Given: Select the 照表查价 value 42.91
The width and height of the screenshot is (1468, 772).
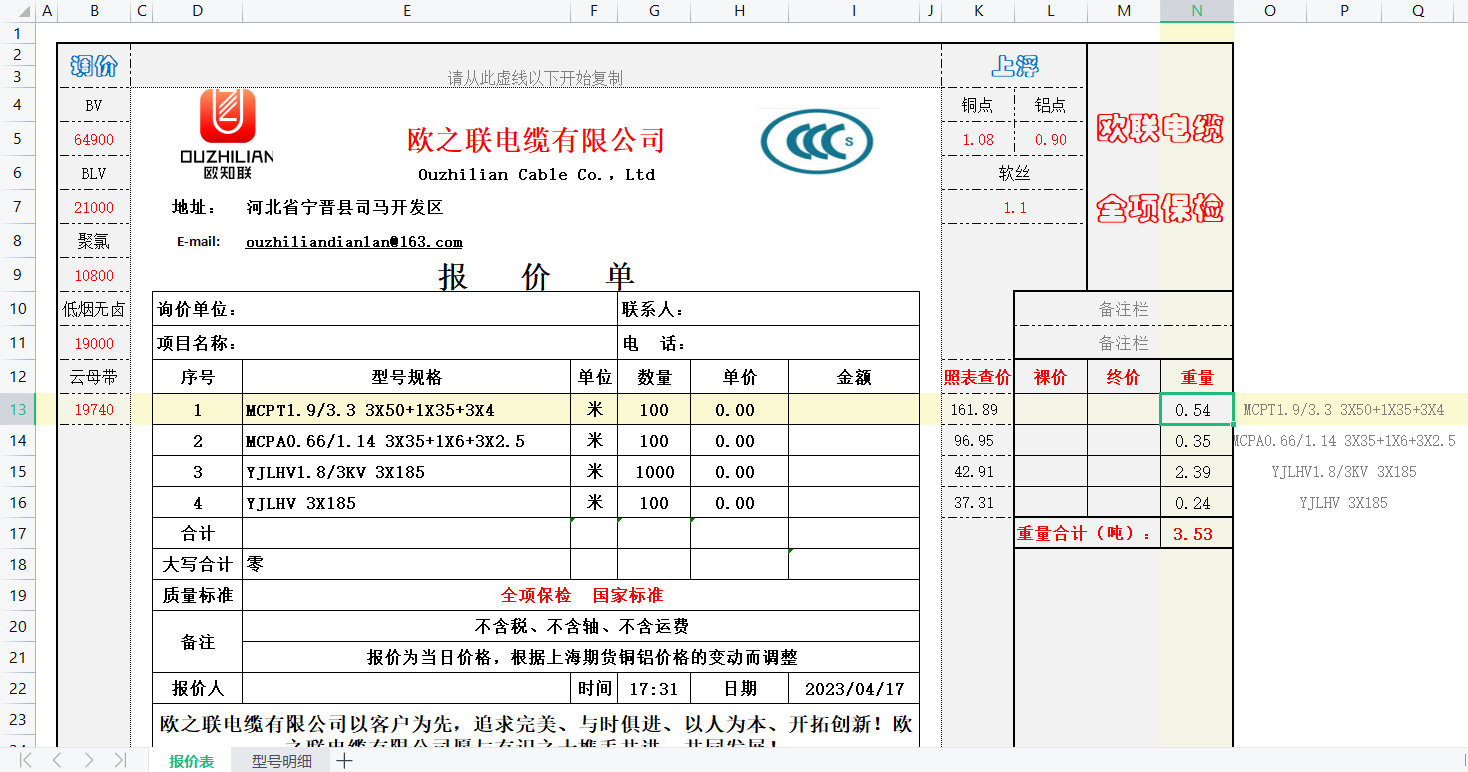Looking at the screenshot, I should 978,472.
